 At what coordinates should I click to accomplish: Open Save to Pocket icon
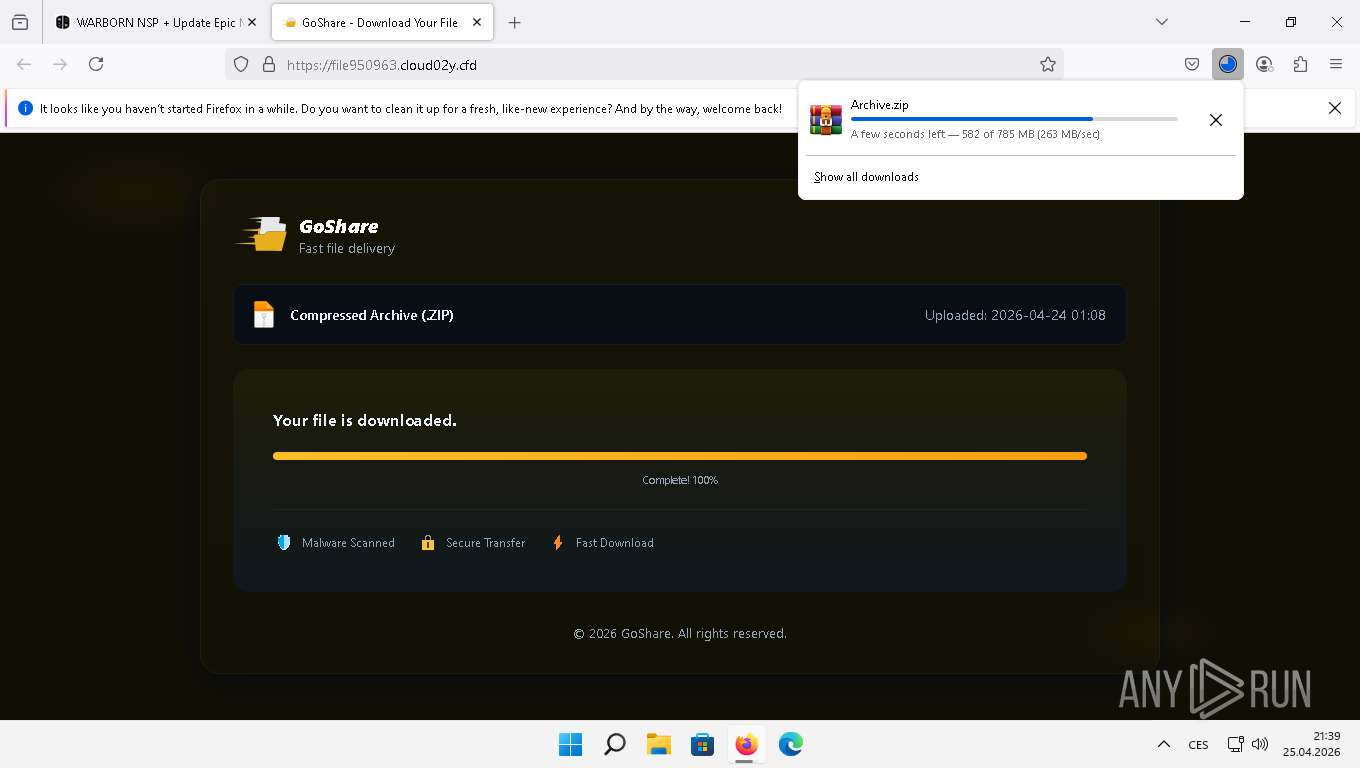(1192, 64)
